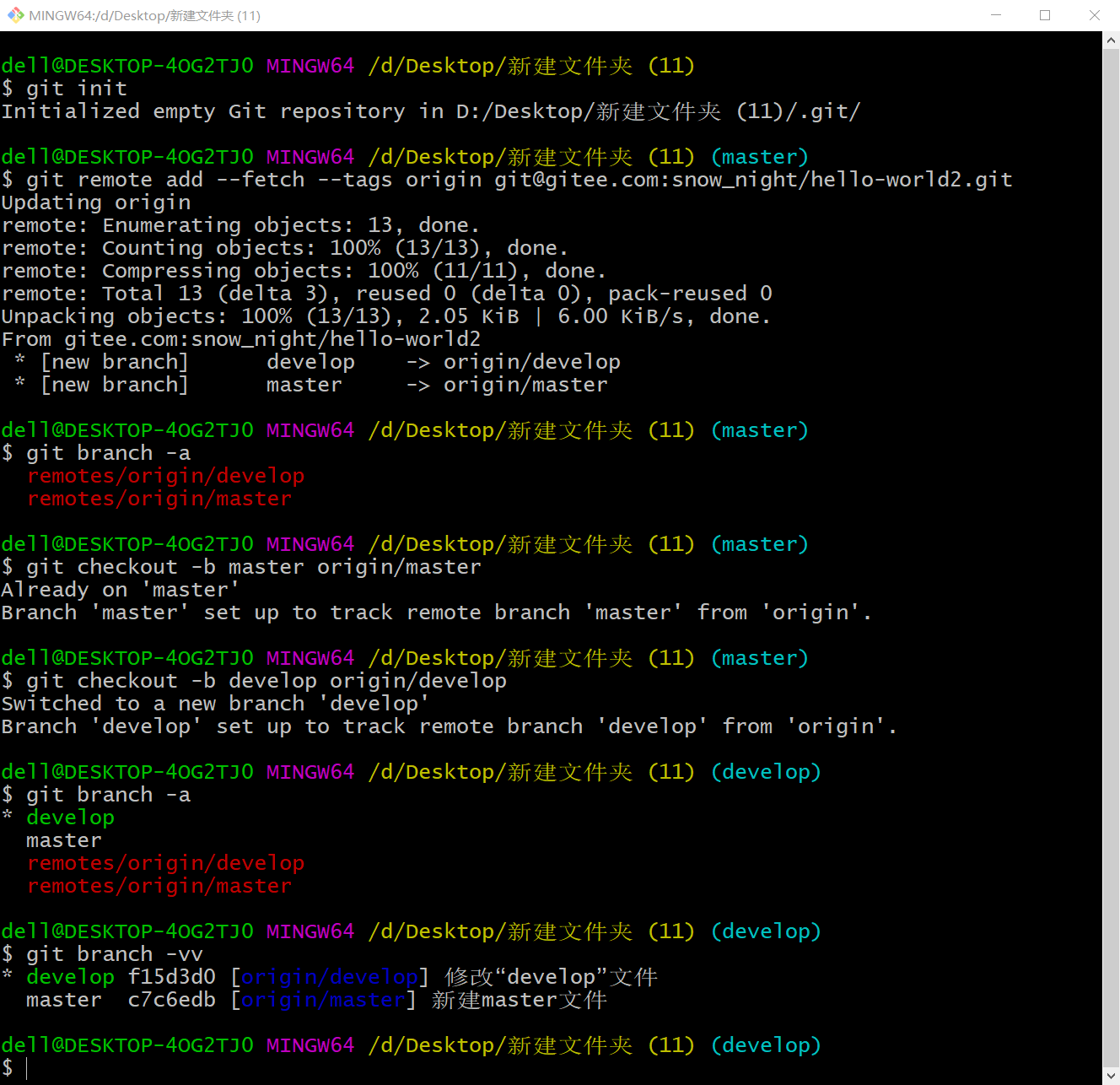Click the first '(master)' branch indicator
The image size is (1120, 1085).
coord(760,157)
